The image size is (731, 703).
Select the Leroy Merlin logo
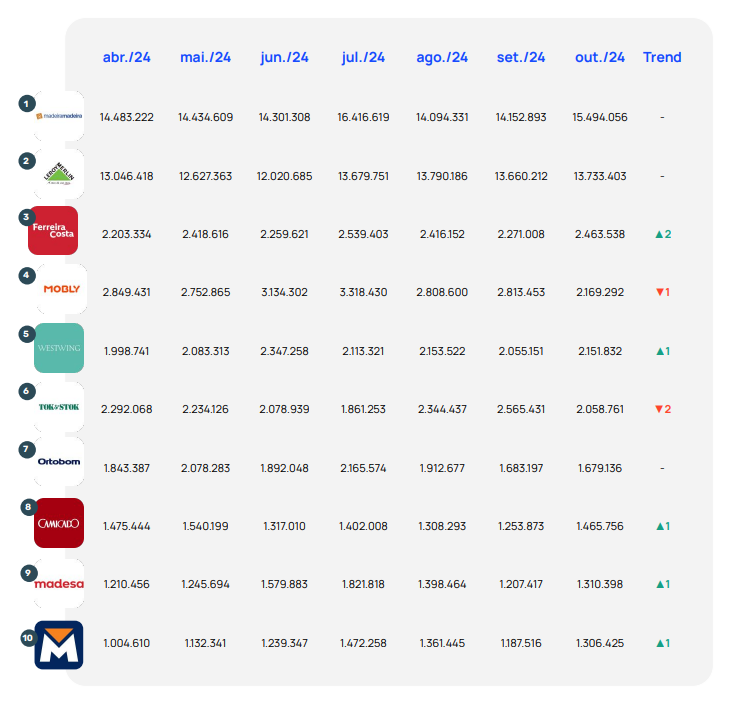click(59, 175)
